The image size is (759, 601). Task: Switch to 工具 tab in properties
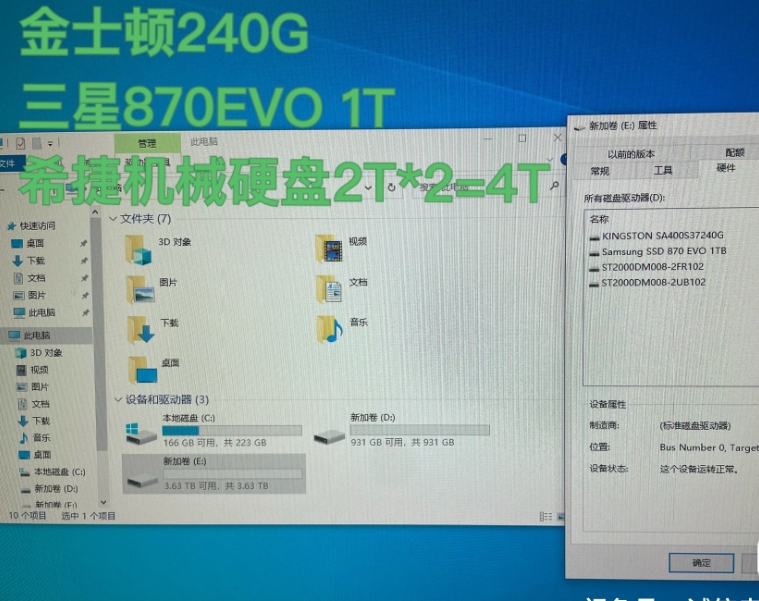pyautogui.click(x=663, y=170)
